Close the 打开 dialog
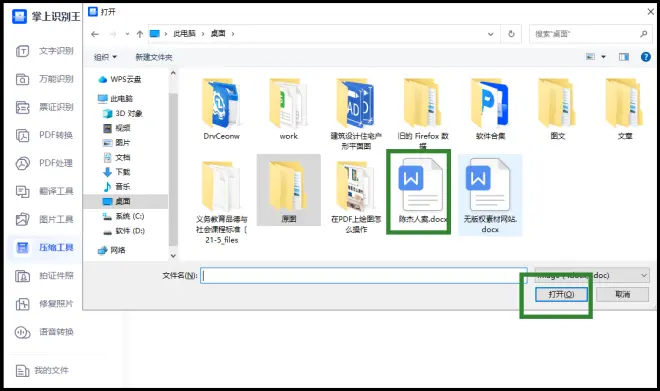660x391 pixels. pyautogui.click(x=650, y=12)
